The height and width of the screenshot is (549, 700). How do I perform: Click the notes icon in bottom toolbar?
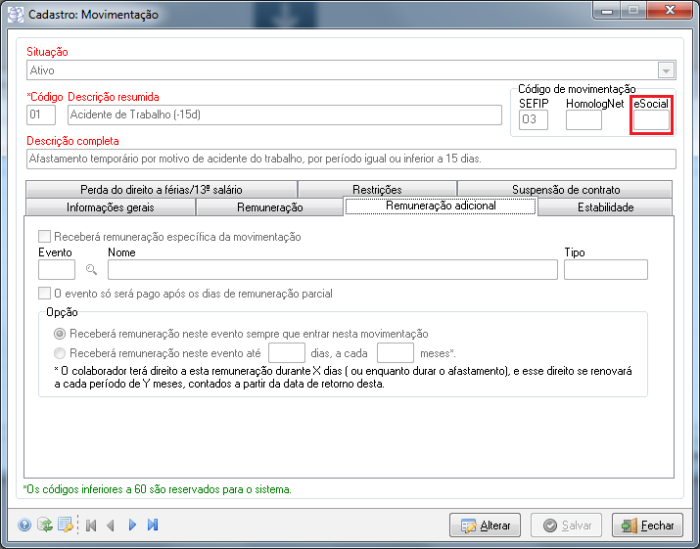[65, 525]
